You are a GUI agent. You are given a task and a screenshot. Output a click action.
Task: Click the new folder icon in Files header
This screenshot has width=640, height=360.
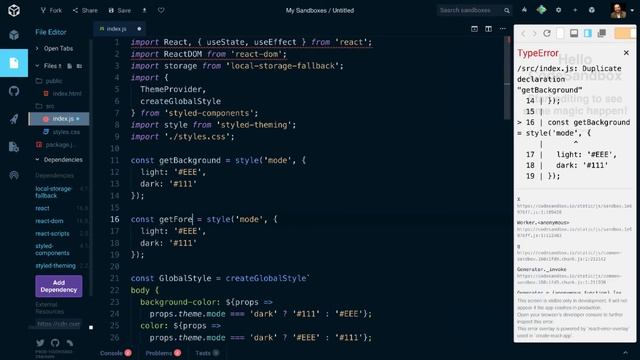(79, 66)
